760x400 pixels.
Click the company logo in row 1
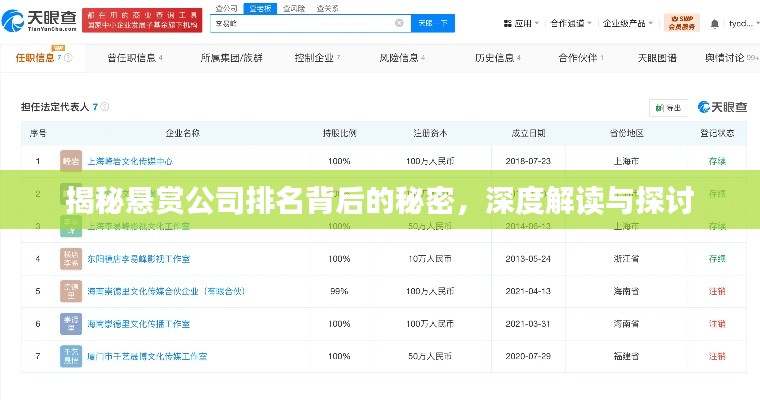[x=71, y=161]
